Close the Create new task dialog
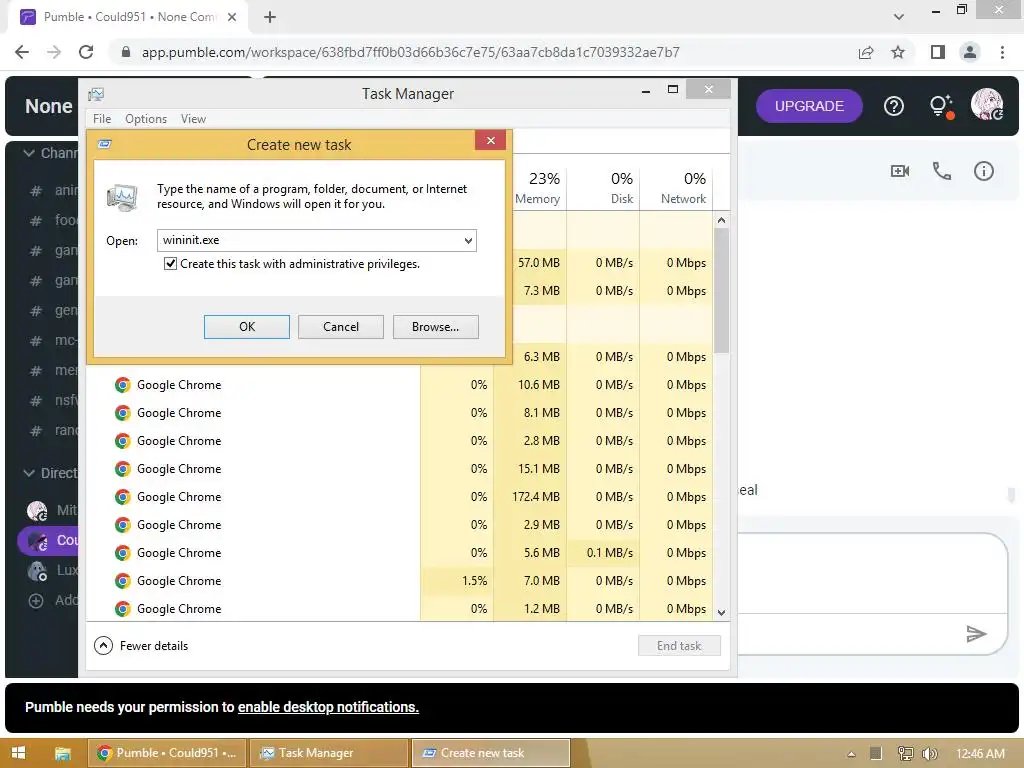The height and width of the screenshot is (768, 1024). [490, 140]
